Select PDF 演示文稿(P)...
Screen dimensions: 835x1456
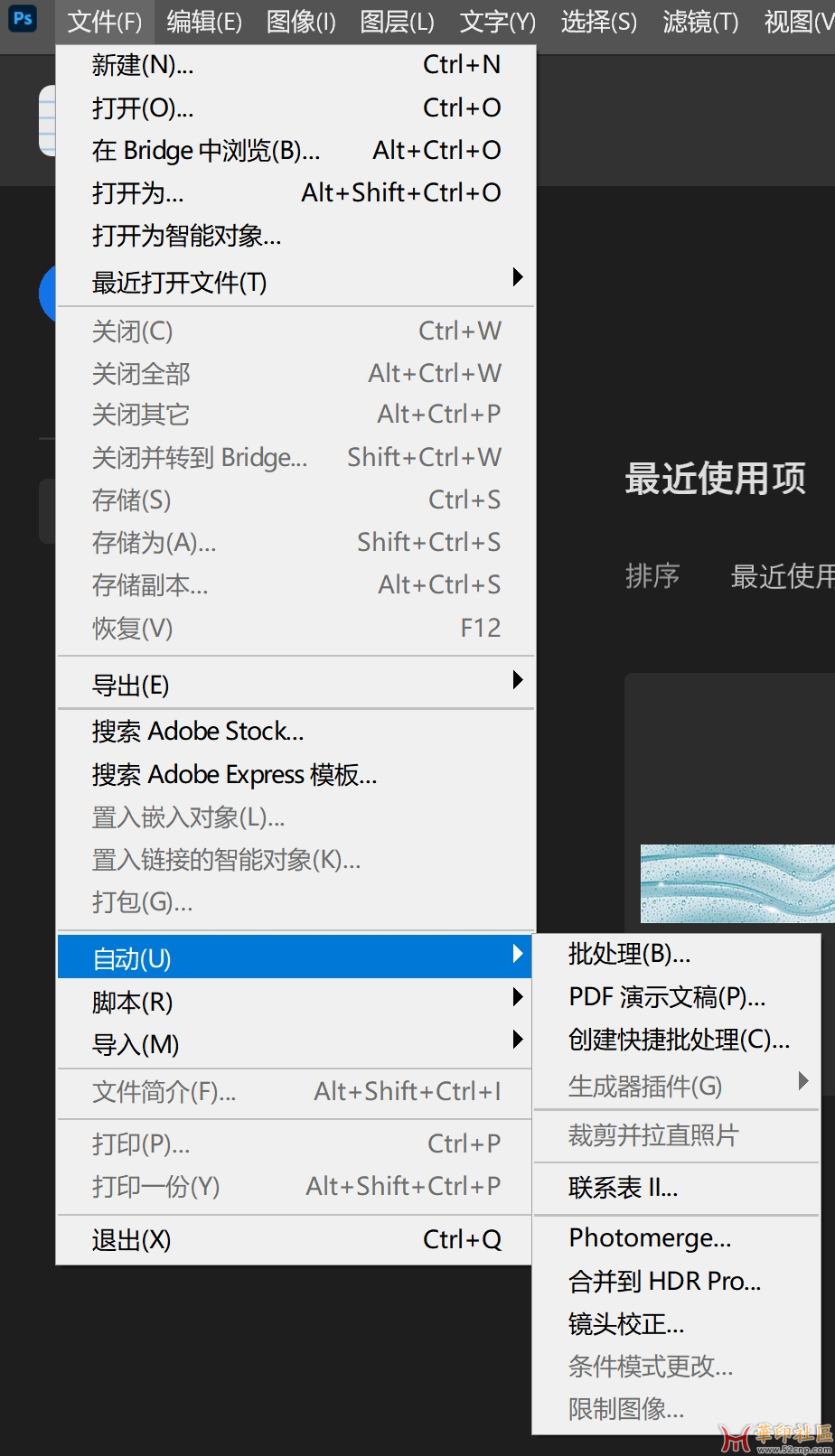pyautogui.click(x=676, y=996)
